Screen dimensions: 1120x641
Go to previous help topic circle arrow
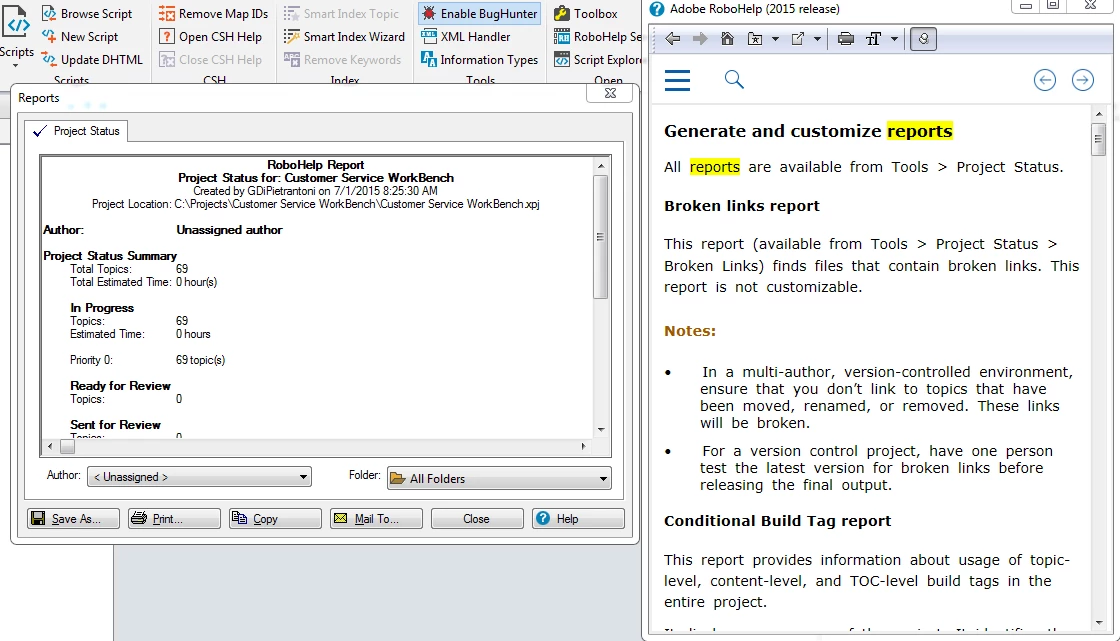pos(1044,80)
